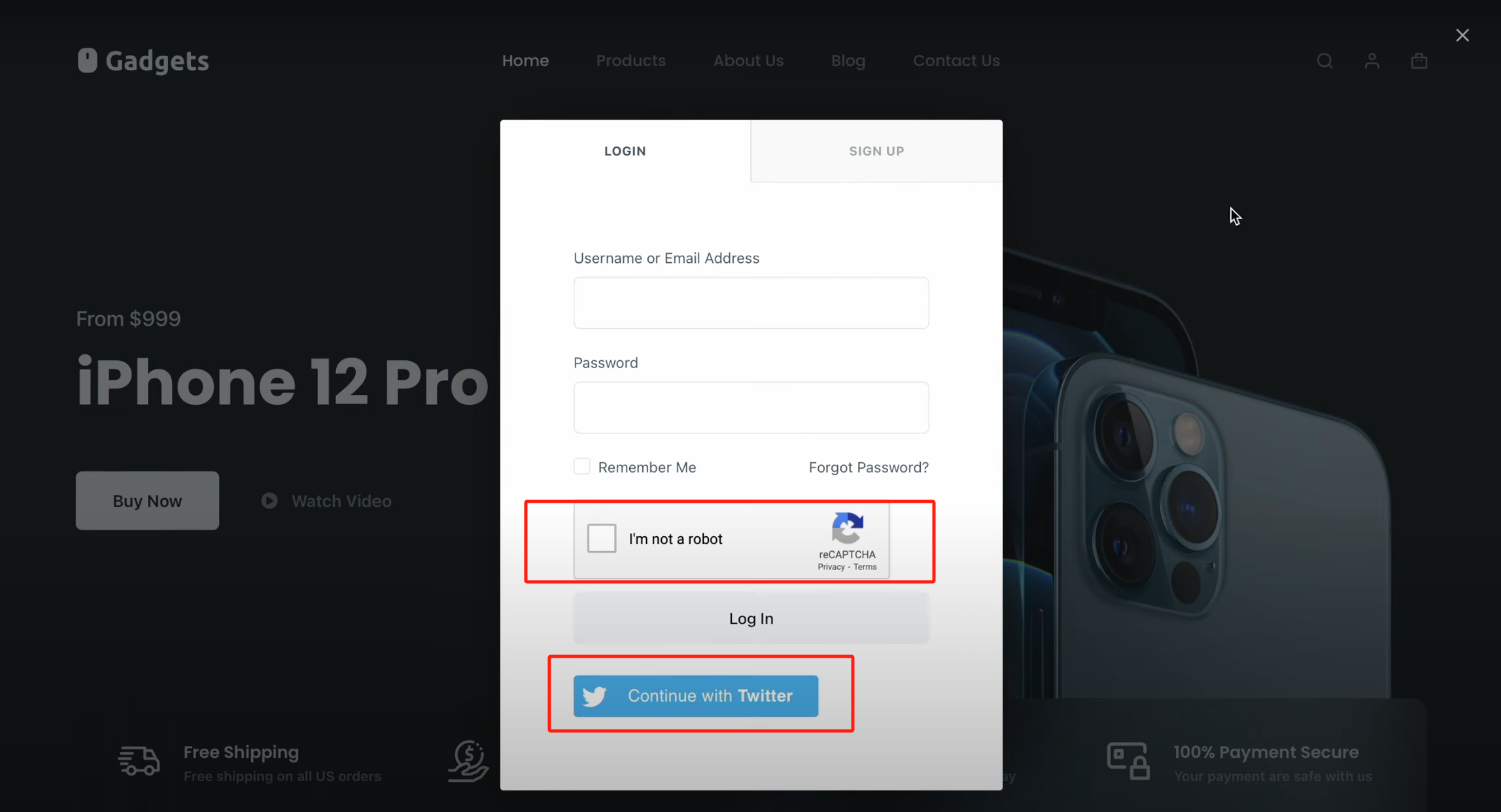
Task: Click the search magnifier icon in header
Action: pos(1324,61)
